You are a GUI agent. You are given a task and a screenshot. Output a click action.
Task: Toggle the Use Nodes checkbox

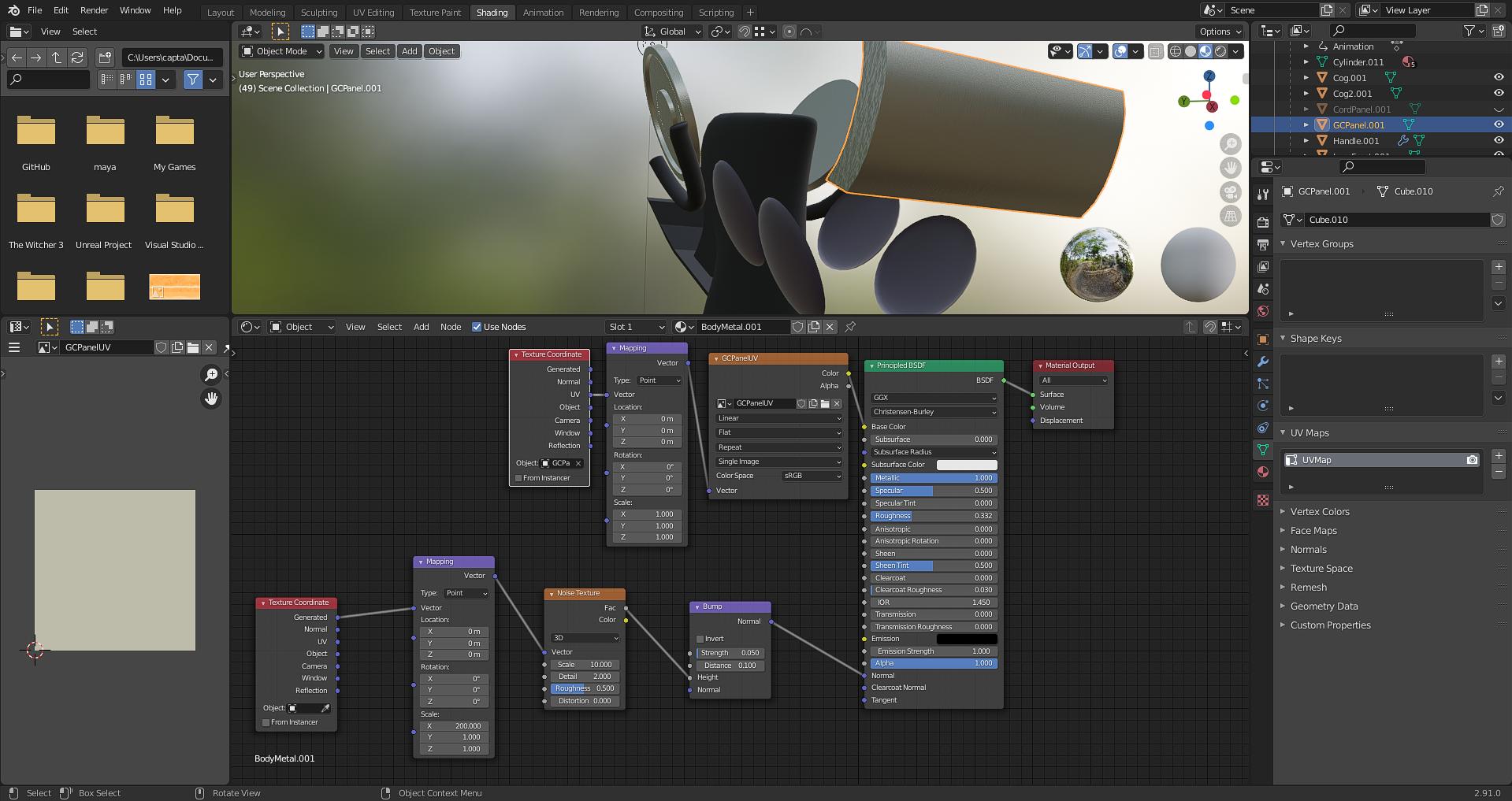(x=477, y=326)
